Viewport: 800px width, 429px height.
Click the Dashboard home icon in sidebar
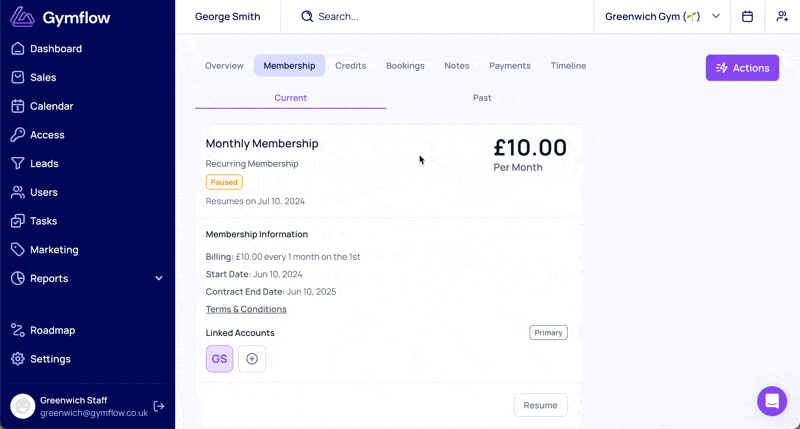pos(18,48)
